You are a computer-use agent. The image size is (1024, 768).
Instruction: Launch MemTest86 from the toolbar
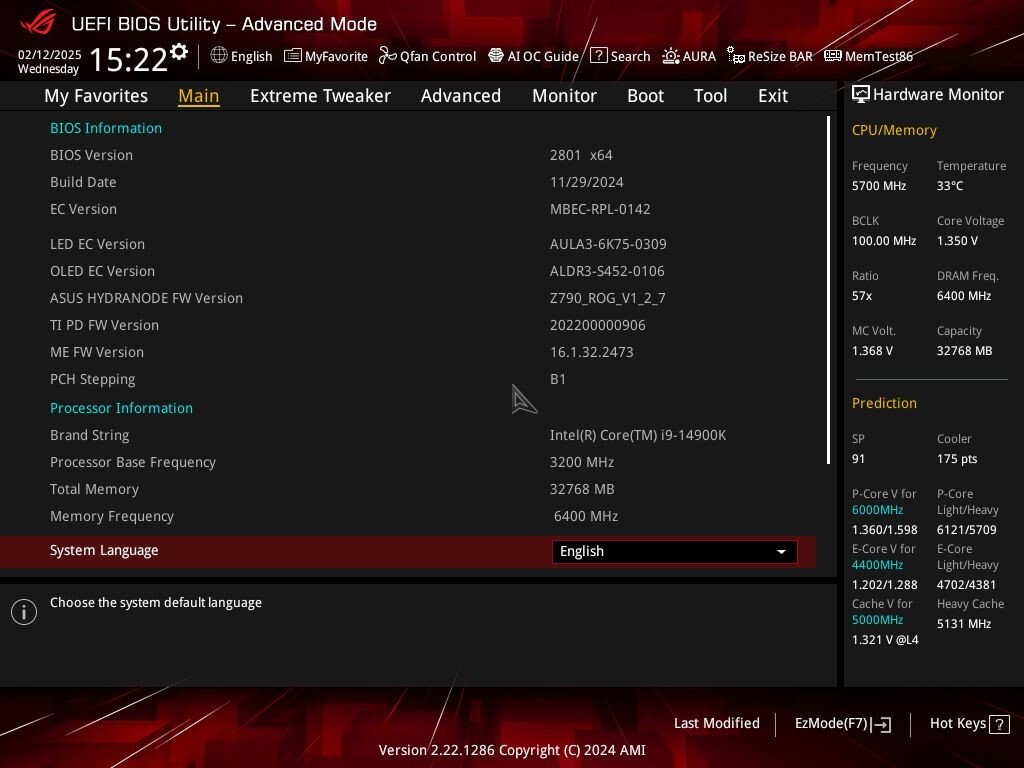(x=869, y=56)
